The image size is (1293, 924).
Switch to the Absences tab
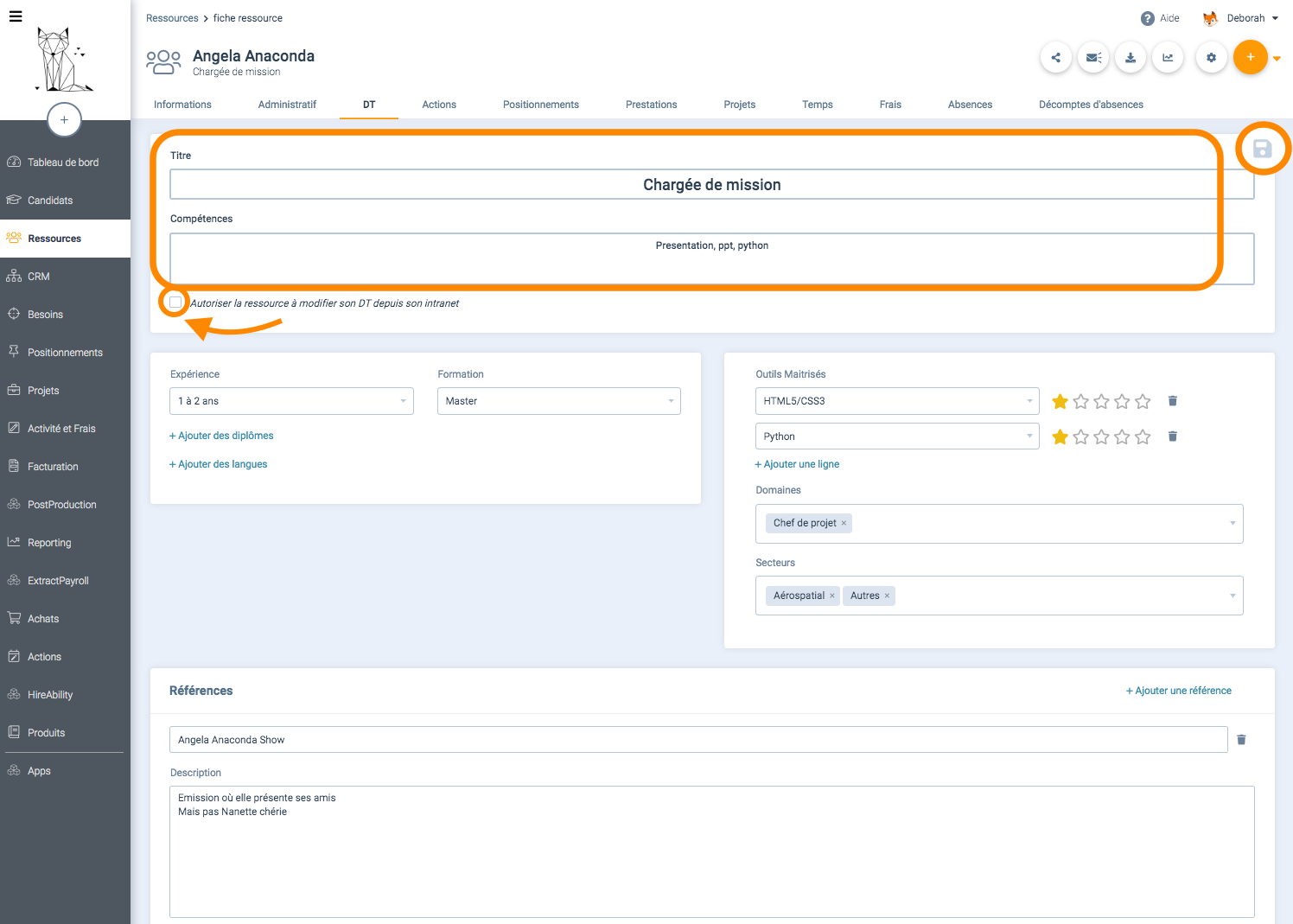[970, 105]
